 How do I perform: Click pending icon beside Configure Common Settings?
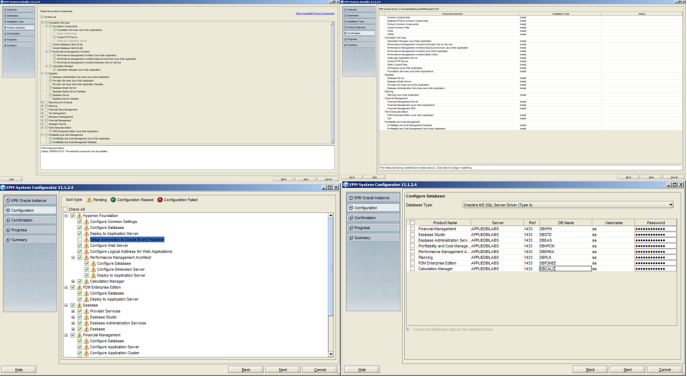tap(86, 222)
